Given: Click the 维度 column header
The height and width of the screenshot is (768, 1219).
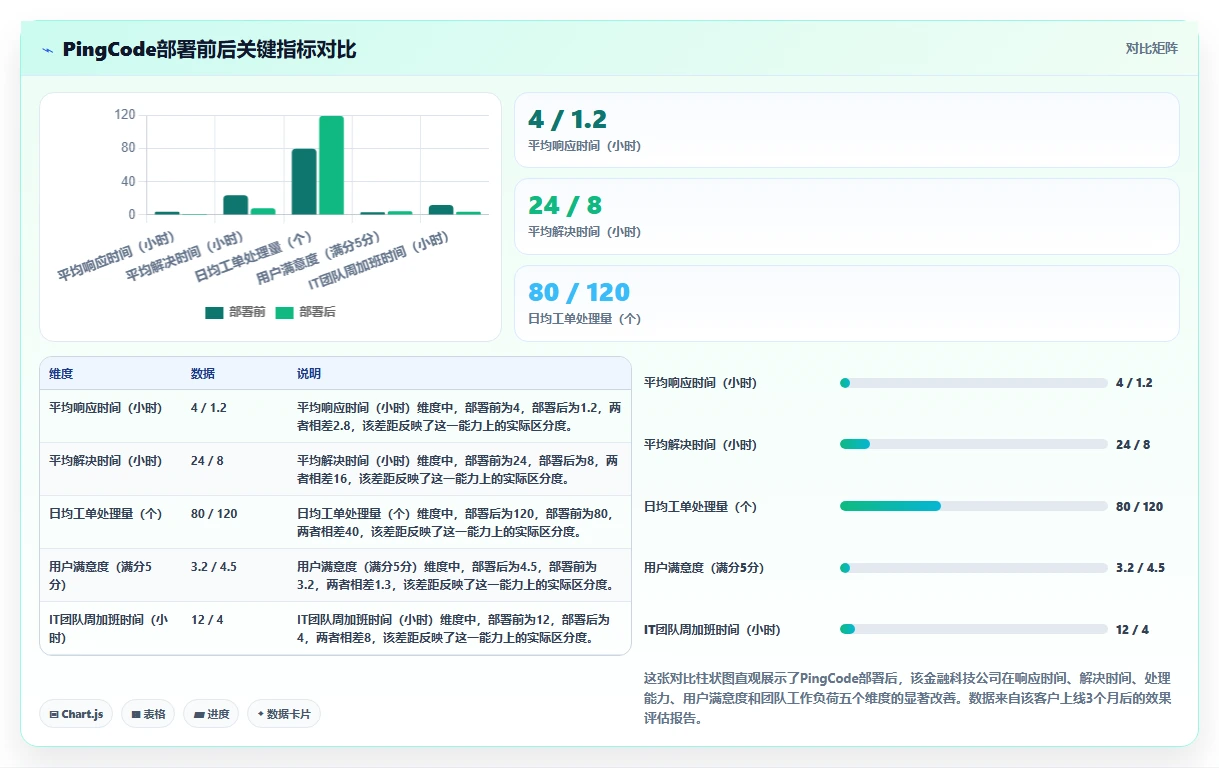Looking at the screenshot, I should [61, 374].
